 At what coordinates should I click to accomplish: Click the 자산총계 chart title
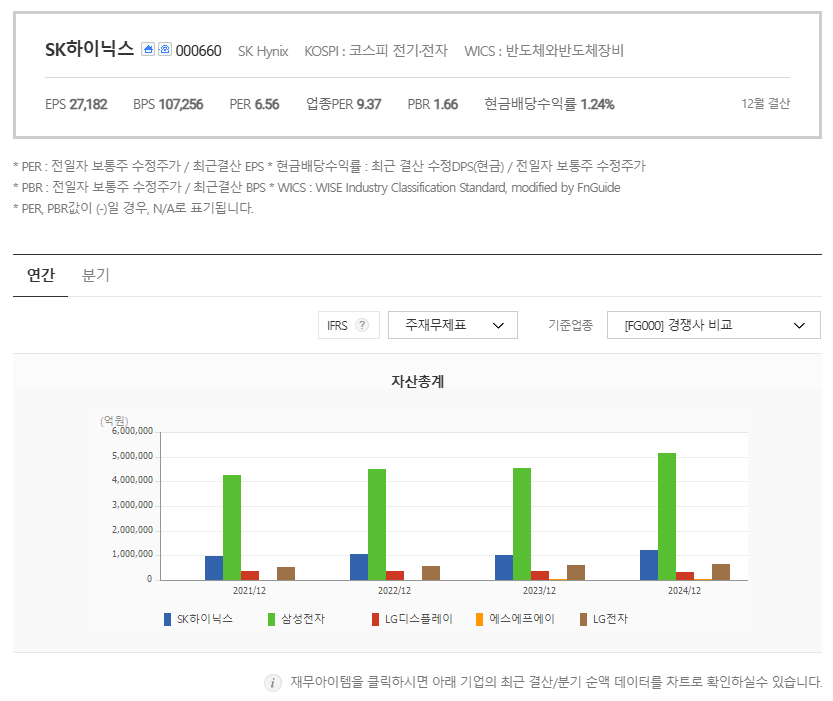[x=418, y=381]
